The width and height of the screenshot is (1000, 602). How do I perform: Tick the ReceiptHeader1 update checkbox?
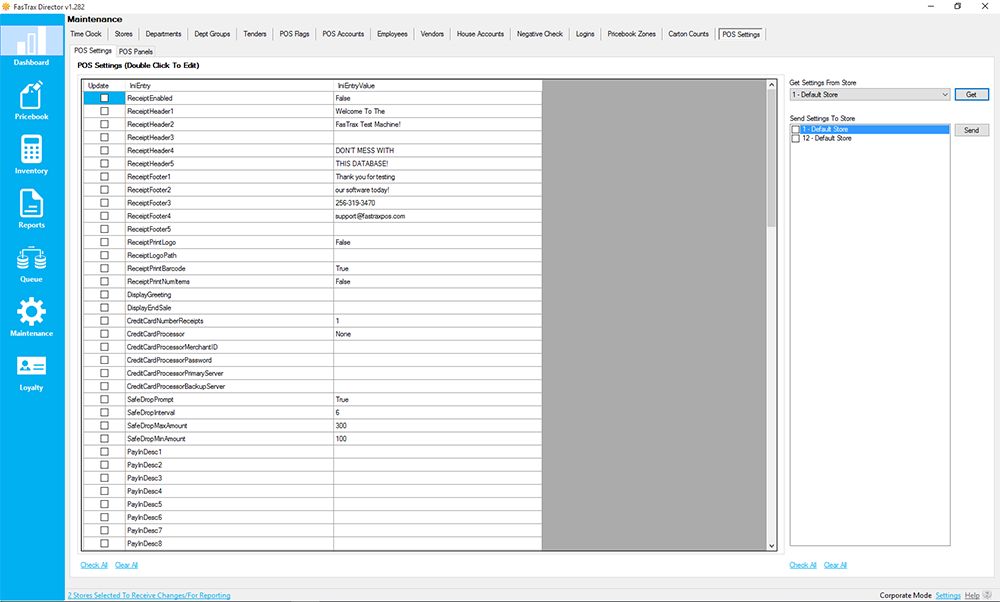tap(105, 111)
